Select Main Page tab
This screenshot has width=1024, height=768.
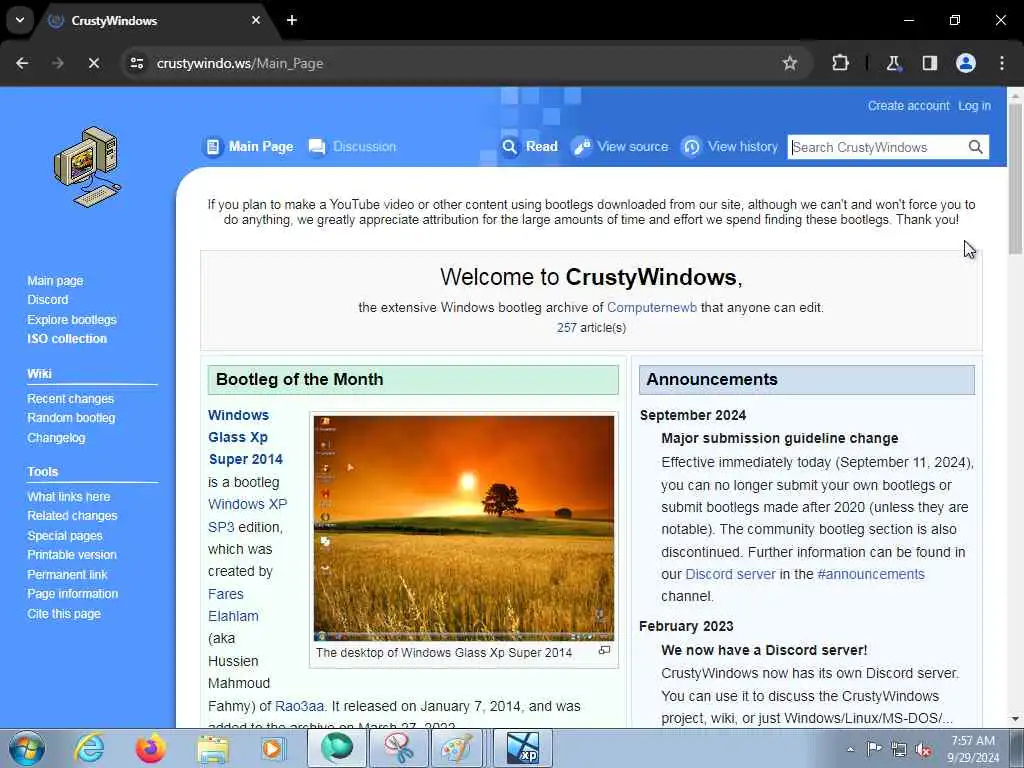point(249,147)
